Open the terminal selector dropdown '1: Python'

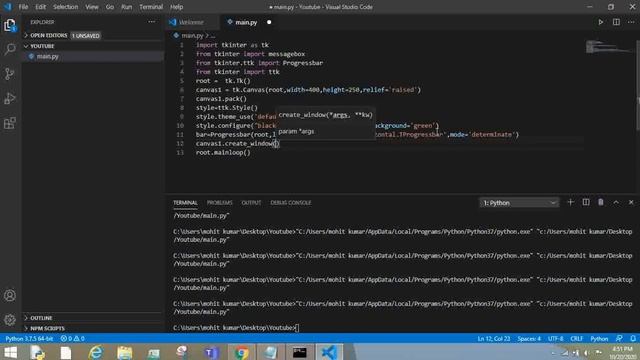[519, 203]
